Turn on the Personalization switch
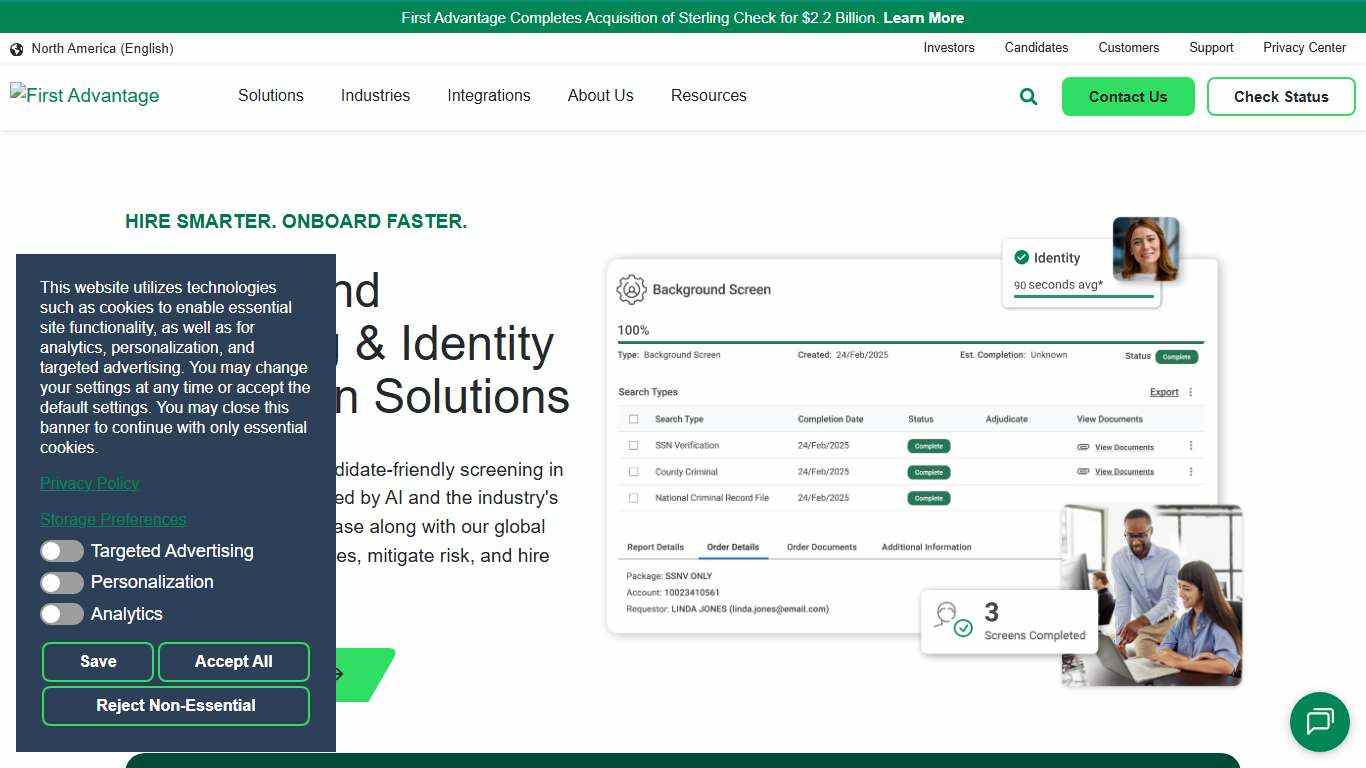 (62, 582)
